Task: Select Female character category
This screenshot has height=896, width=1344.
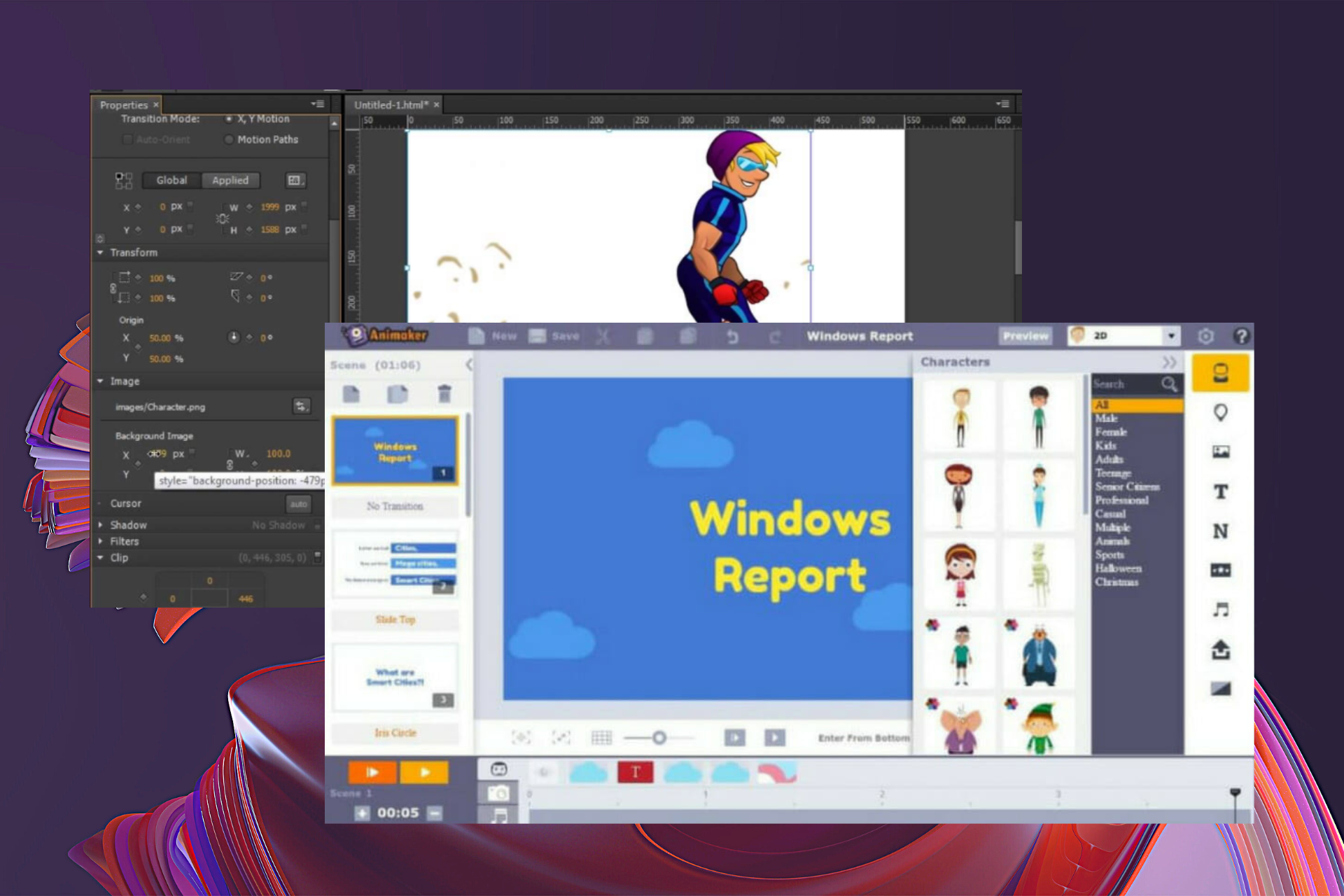Action: [x=1111, y=432]
